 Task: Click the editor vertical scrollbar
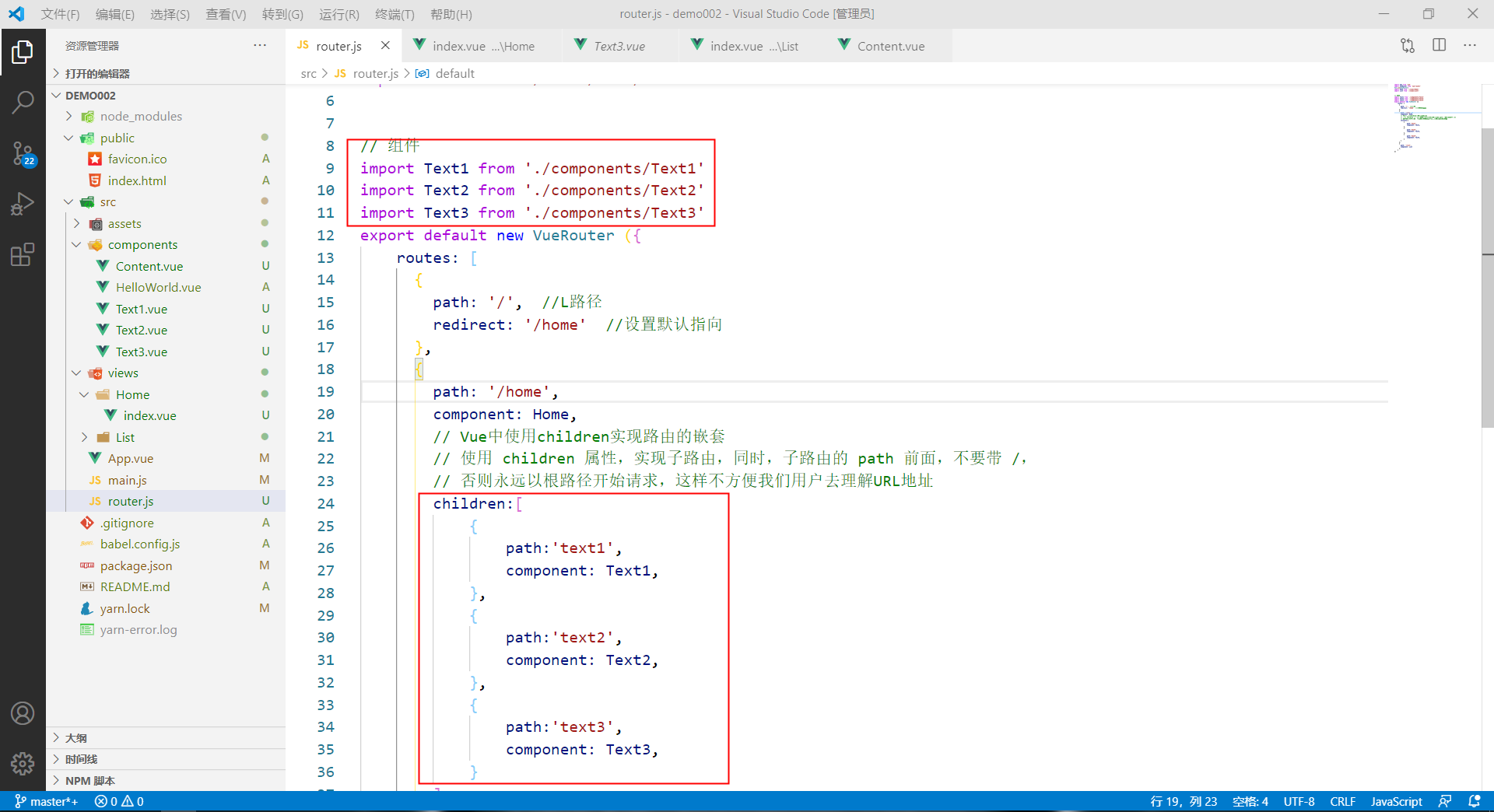point(1487,278)
